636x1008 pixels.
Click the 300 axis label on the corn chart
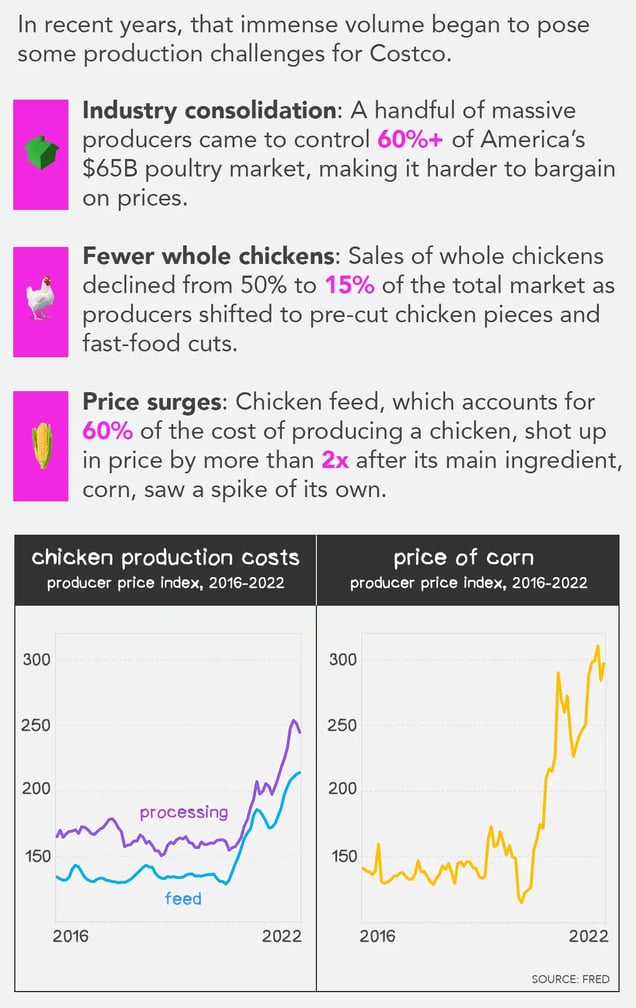(343, 660)
